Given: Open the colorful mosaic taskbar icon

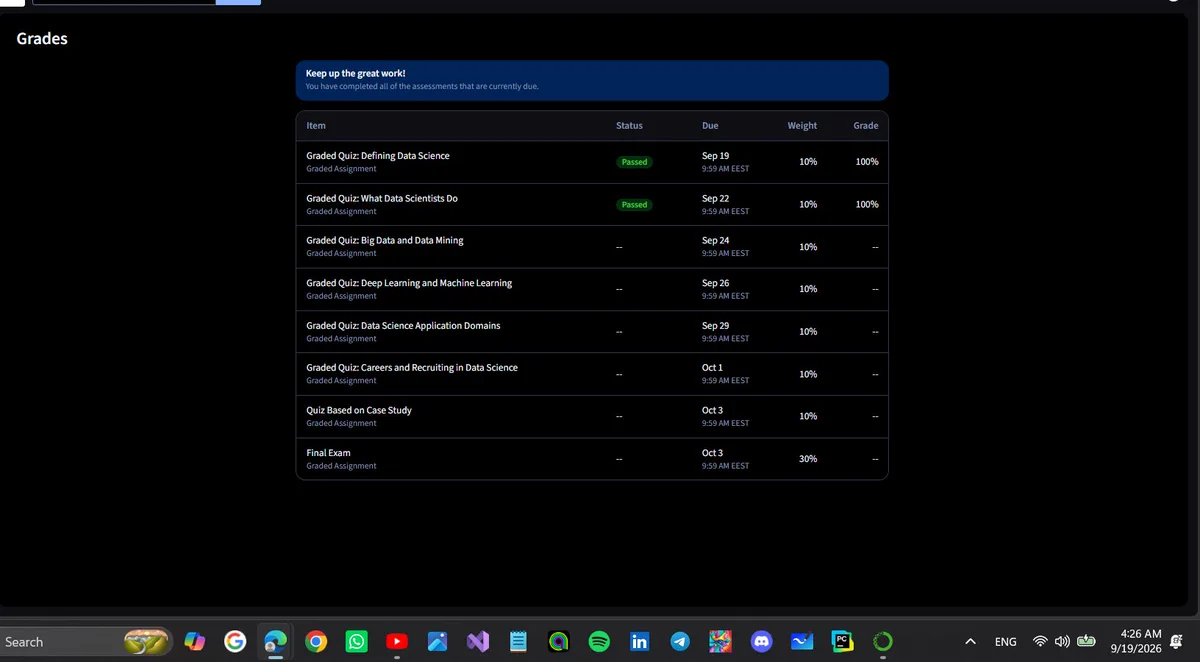Looking at the screenshot, I should (x=720, y=641).
